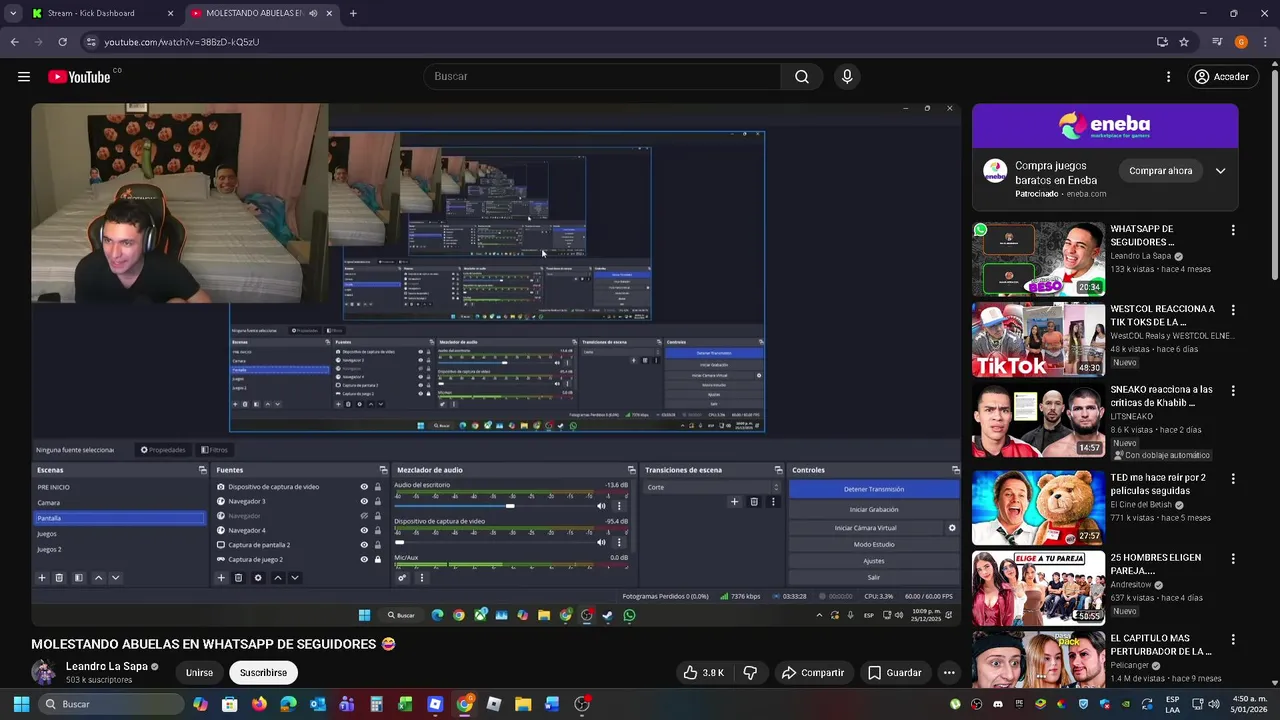This screenshot has width=1280, height=720.
Task: Open more actions menu below video
Action: (x=949, y=673)
